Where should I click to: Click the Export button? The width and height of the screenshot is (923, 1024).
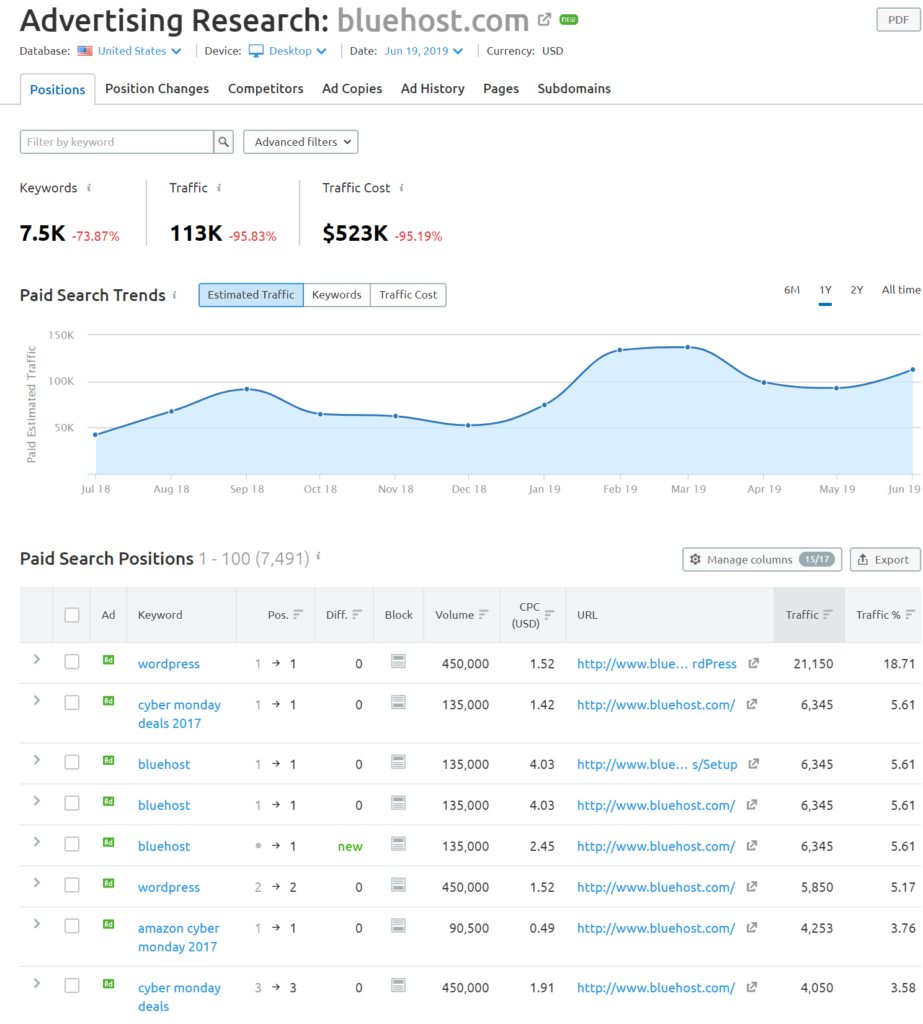point(884,560)
